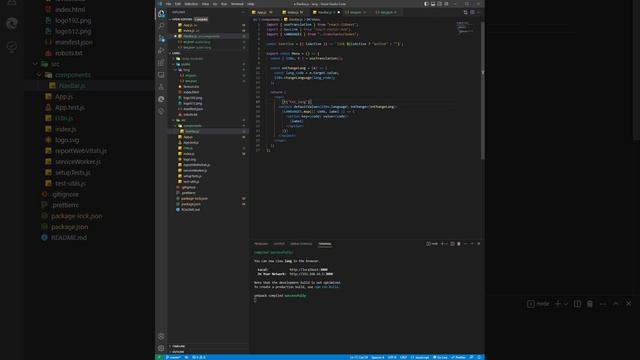This screenshot has width=640, height=360.
Task: Open the Extensions view in activity bar
Action: click(x=161, y=63)
